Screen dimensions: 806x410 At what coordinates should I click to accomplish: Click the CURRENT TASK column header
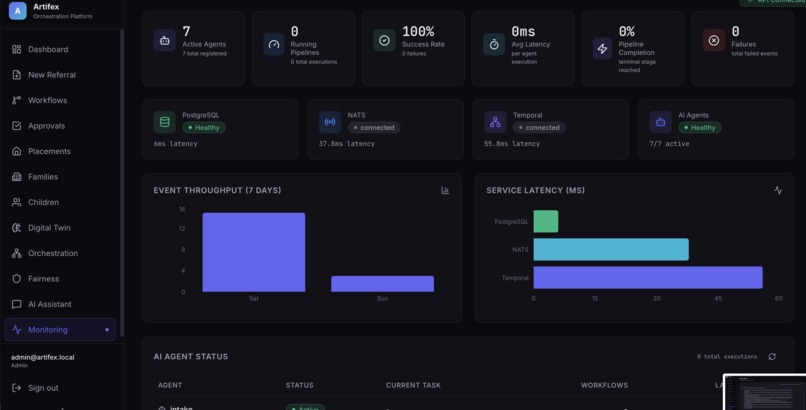413,385
